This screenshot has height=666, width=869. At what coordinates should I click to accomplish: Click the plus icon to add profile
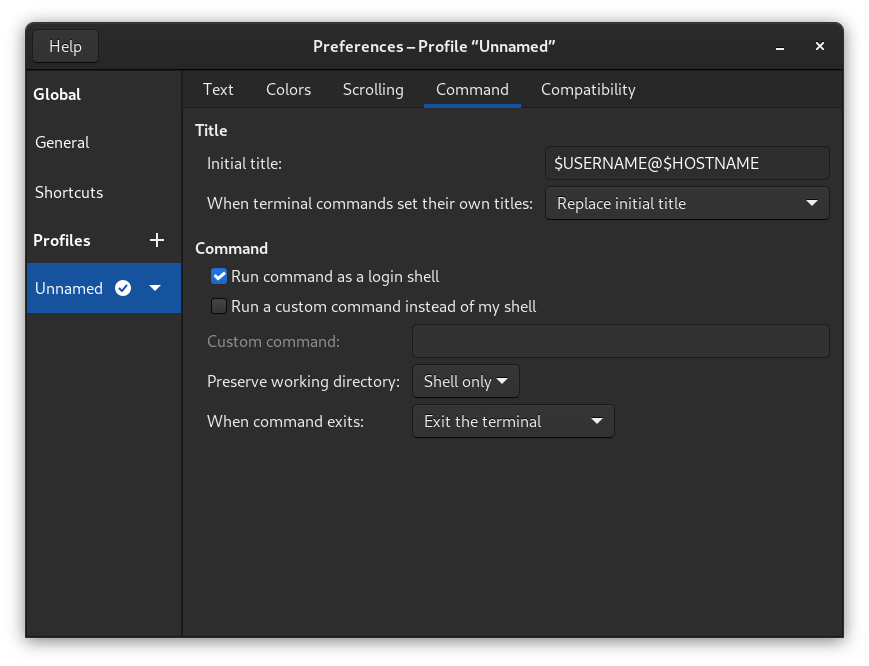point(156,240)
